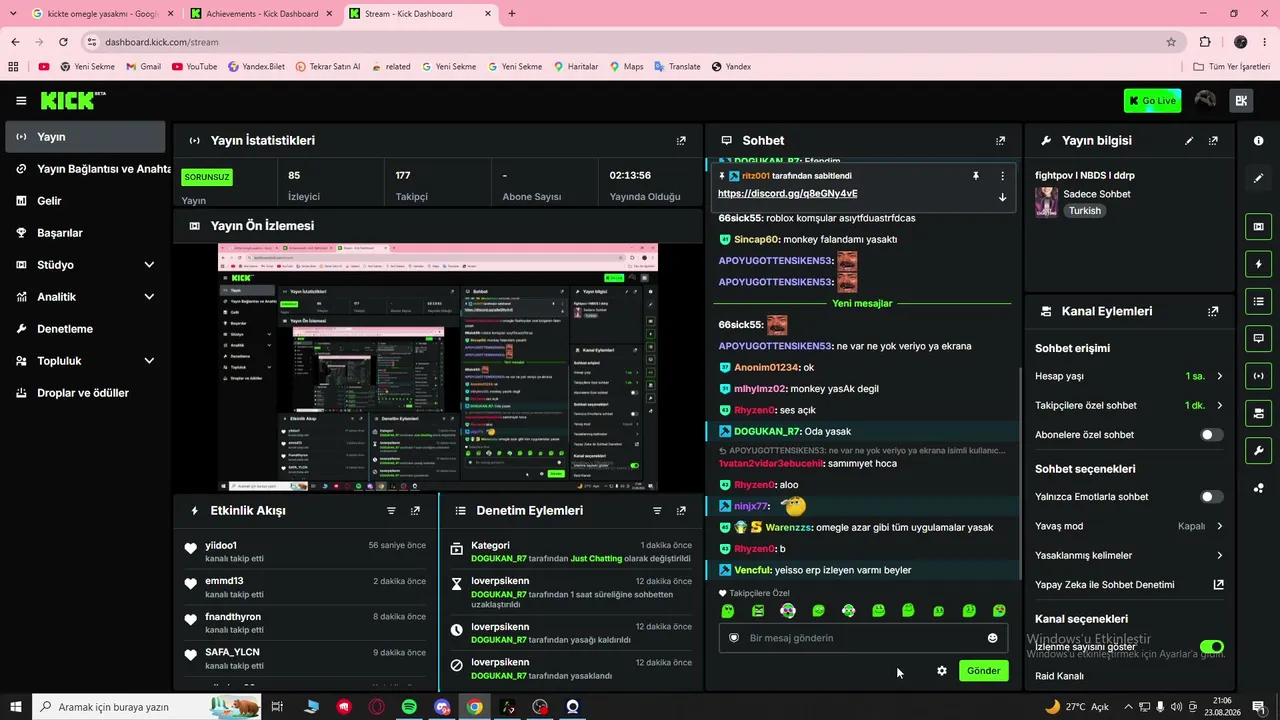This screenshot has width=1280, height=720.
Task: Toggle Yalnızca Emotlarla sohbet switch
Action: 1211,497
